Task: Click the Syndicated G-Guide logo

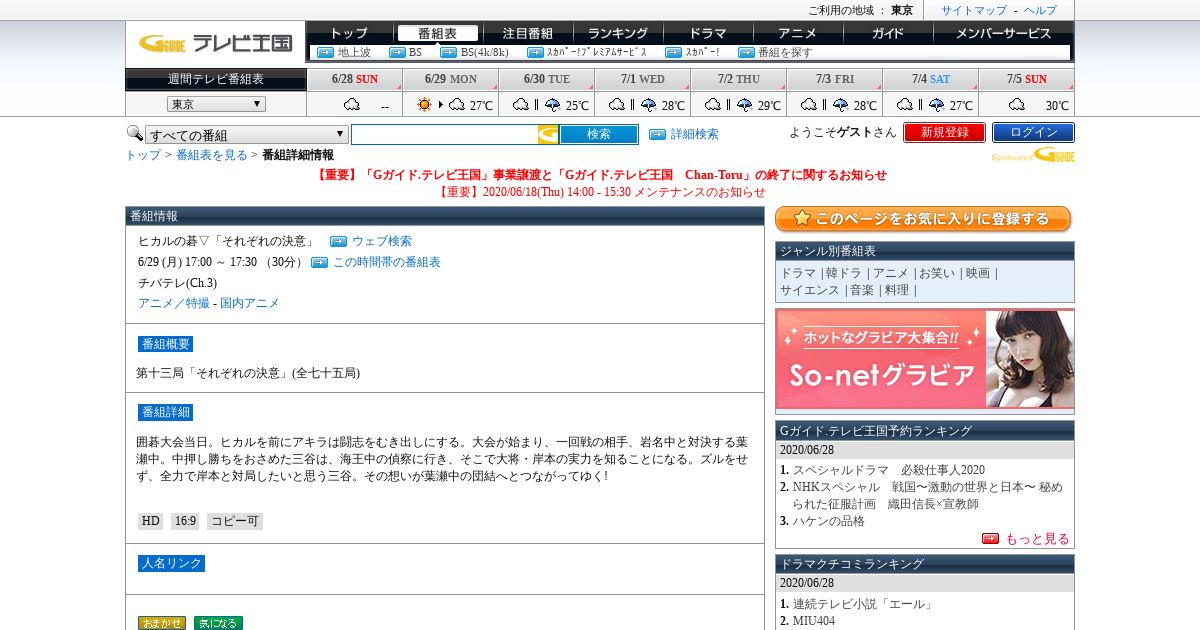Action: tap(1033, 155)
